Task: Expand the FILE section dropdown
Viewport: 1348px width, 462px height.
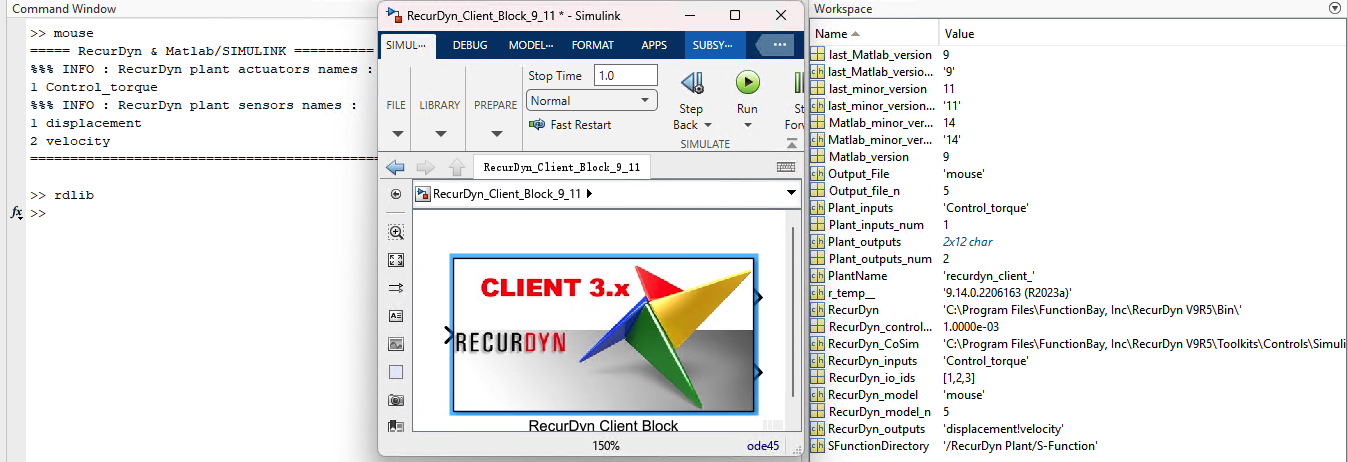Action: (397, 134)
